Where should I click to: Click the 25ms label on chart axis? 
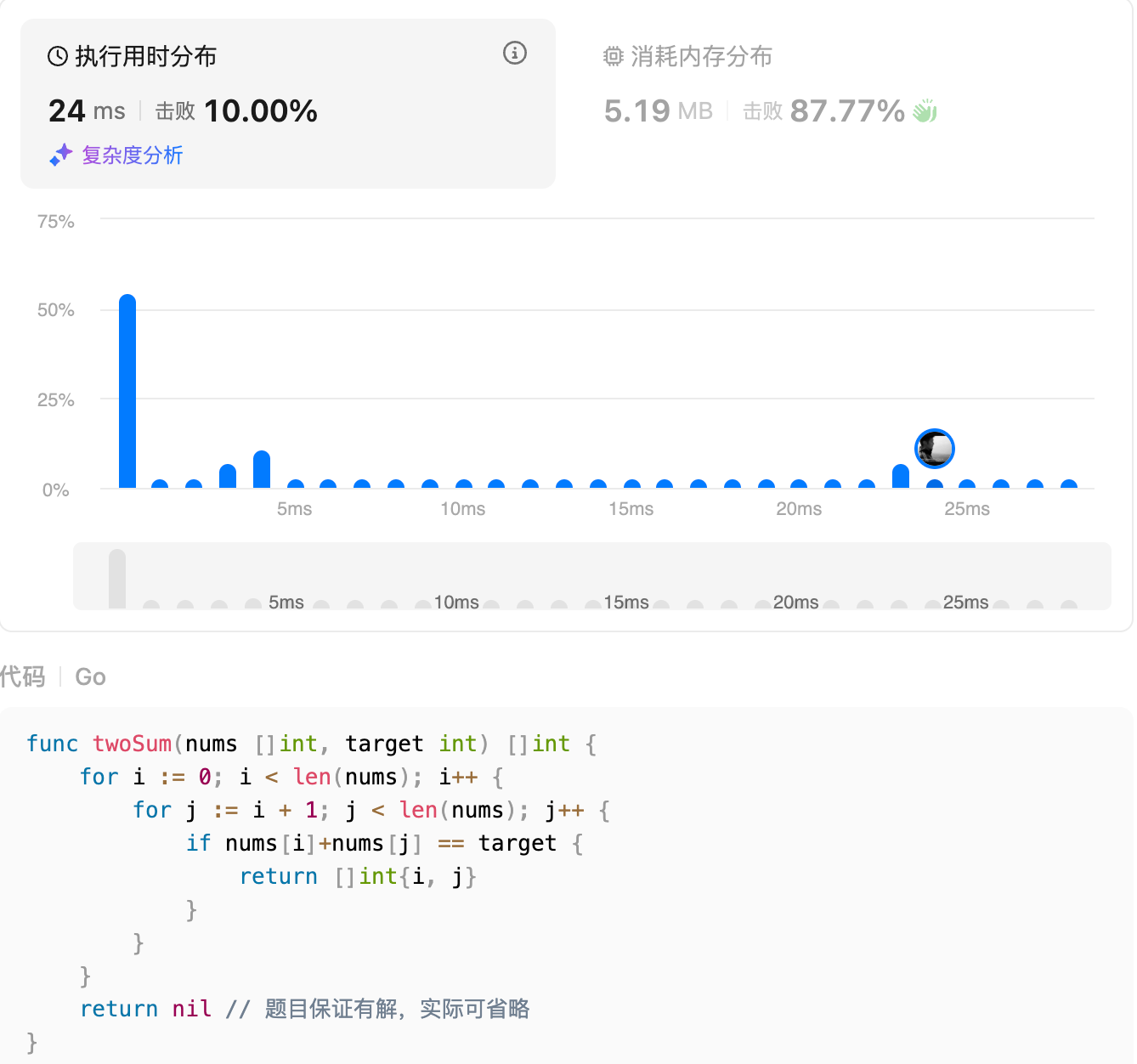tap(967, 508)
